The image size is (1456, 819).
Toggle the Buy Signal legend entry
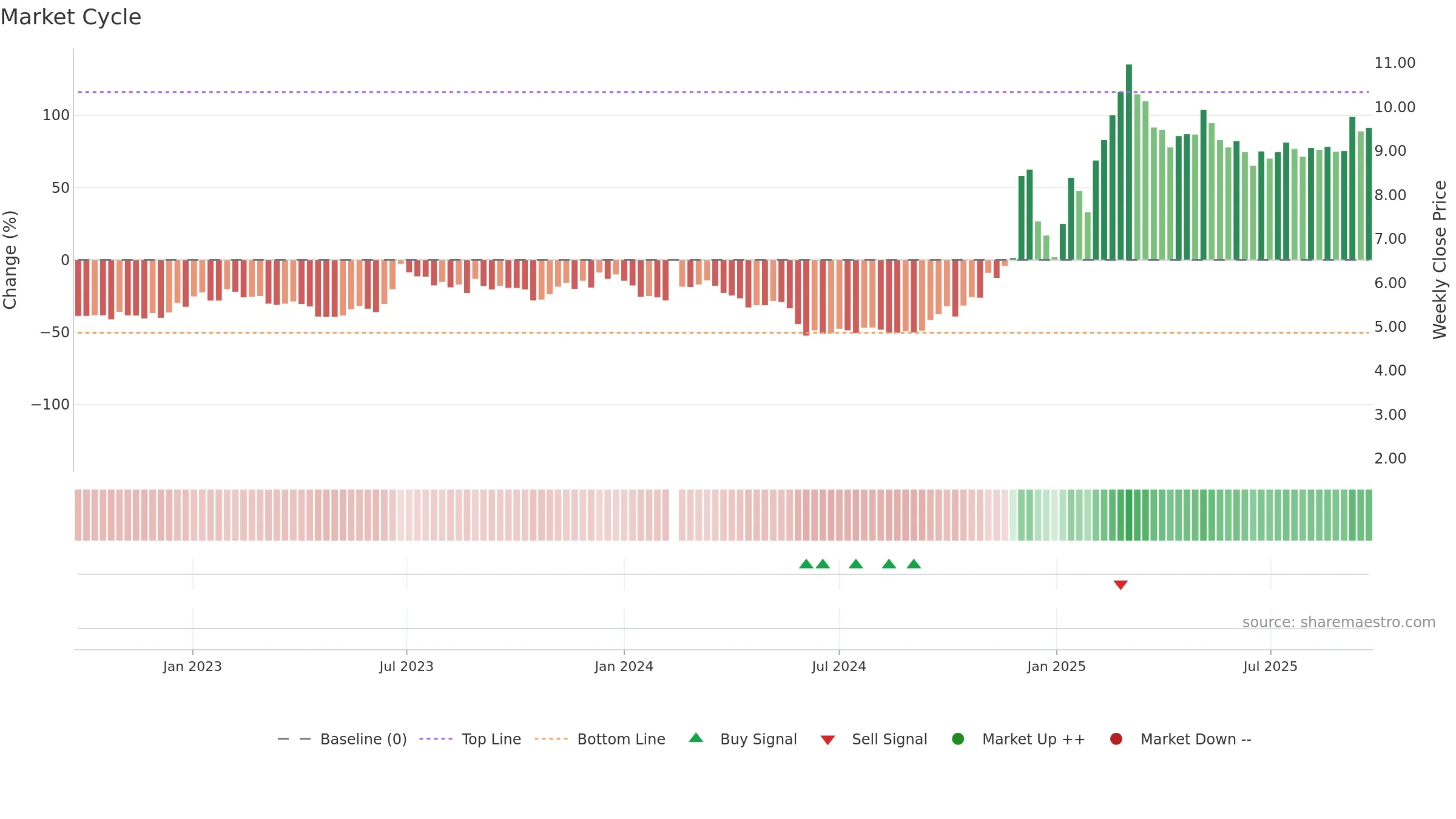(743, 739)
